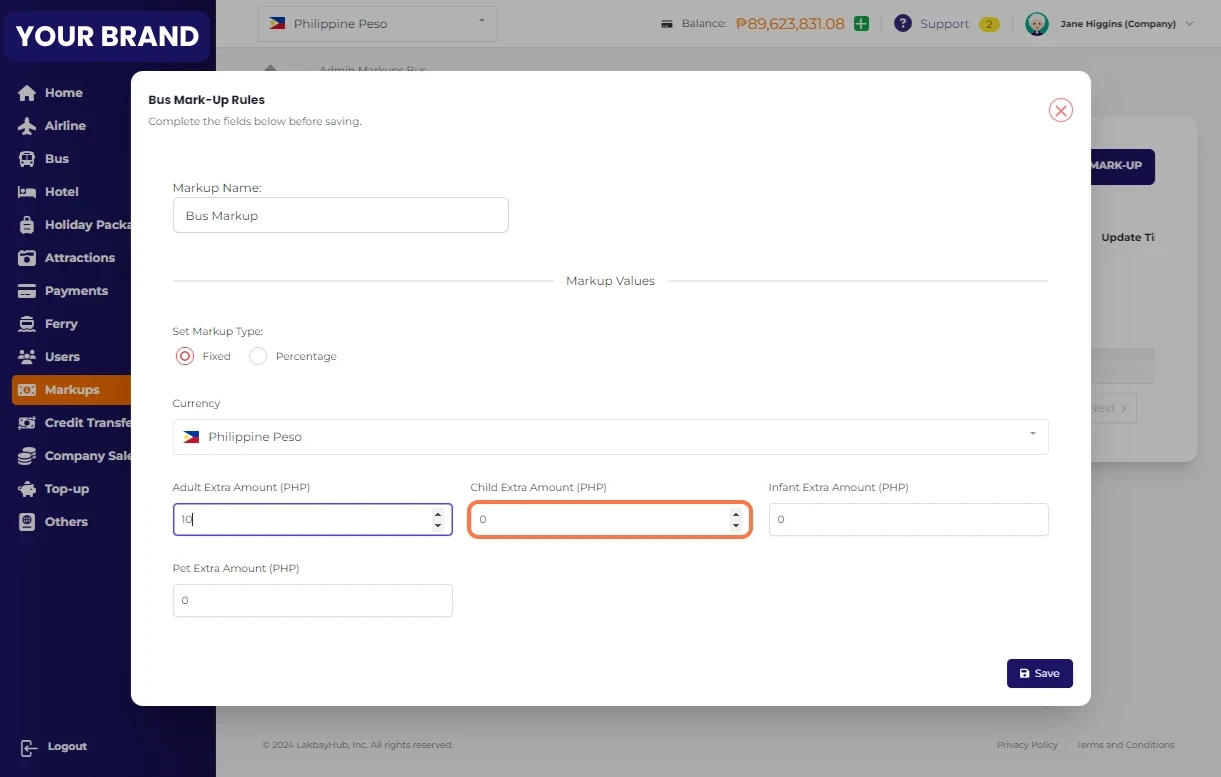Close the Bus Mark-Up Rules dialog
This screenshot has width=1221, height=777.
1060,110
